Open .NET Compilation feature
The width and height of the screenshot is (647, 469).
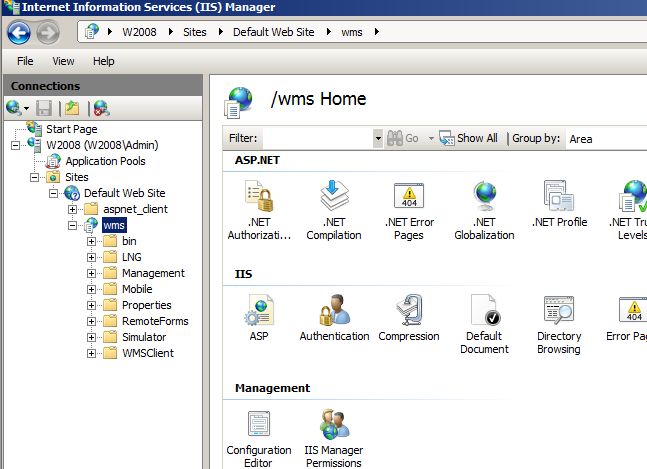click(334, 210)
